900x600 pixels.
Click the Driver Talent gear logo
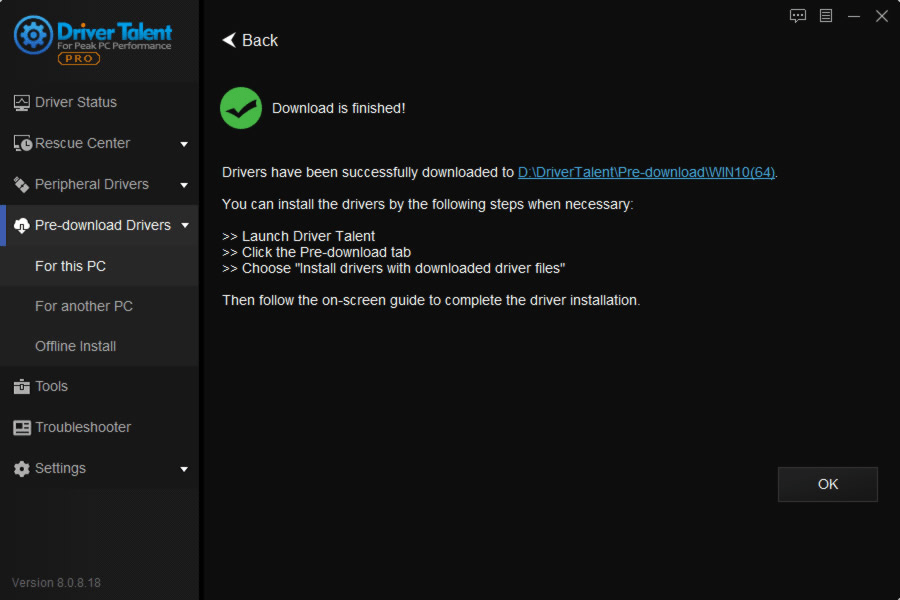(33, 35)
